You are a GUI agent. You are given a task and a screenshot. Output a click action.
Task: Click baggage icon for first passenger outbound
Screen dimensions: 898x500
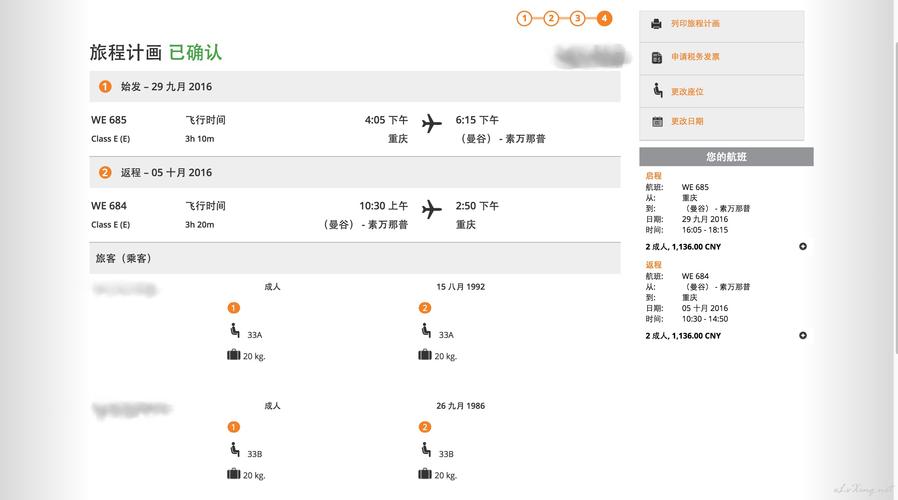(234, 355)
